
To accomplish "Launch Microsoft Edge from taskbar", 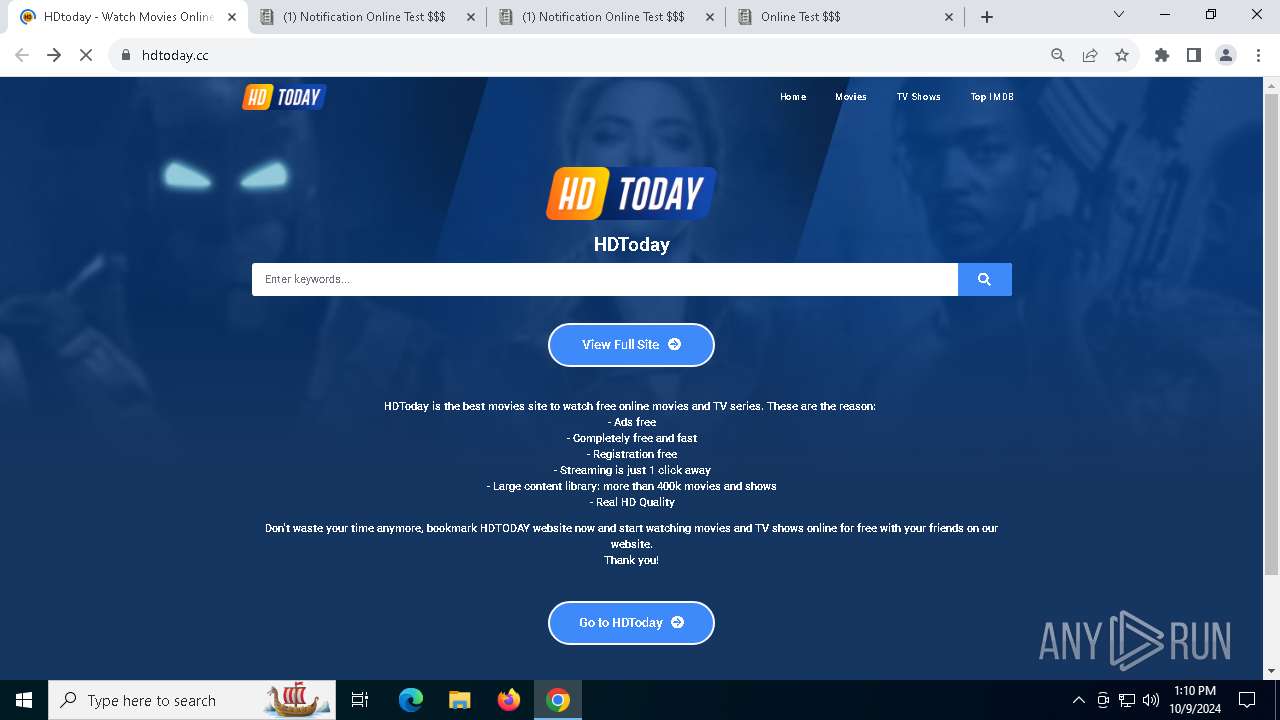I will click(x=411, y=700).
